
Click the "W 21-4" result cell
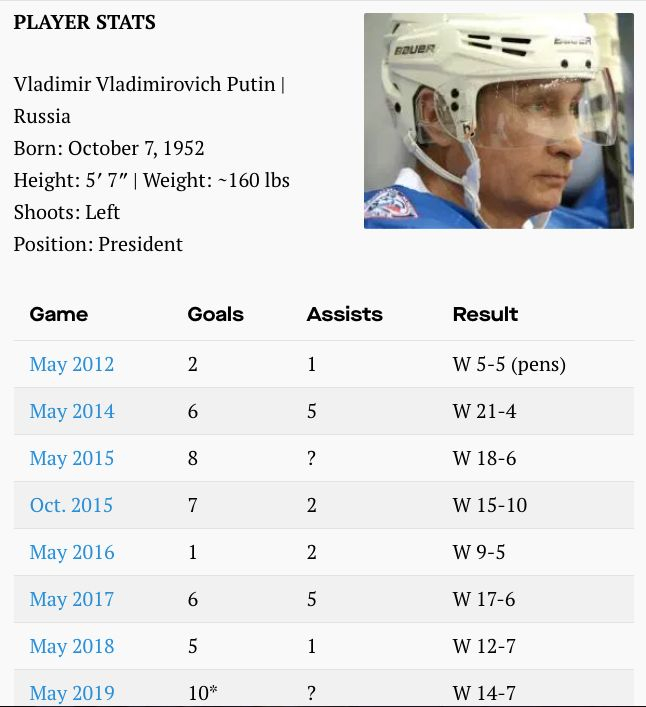click(484, 411)
